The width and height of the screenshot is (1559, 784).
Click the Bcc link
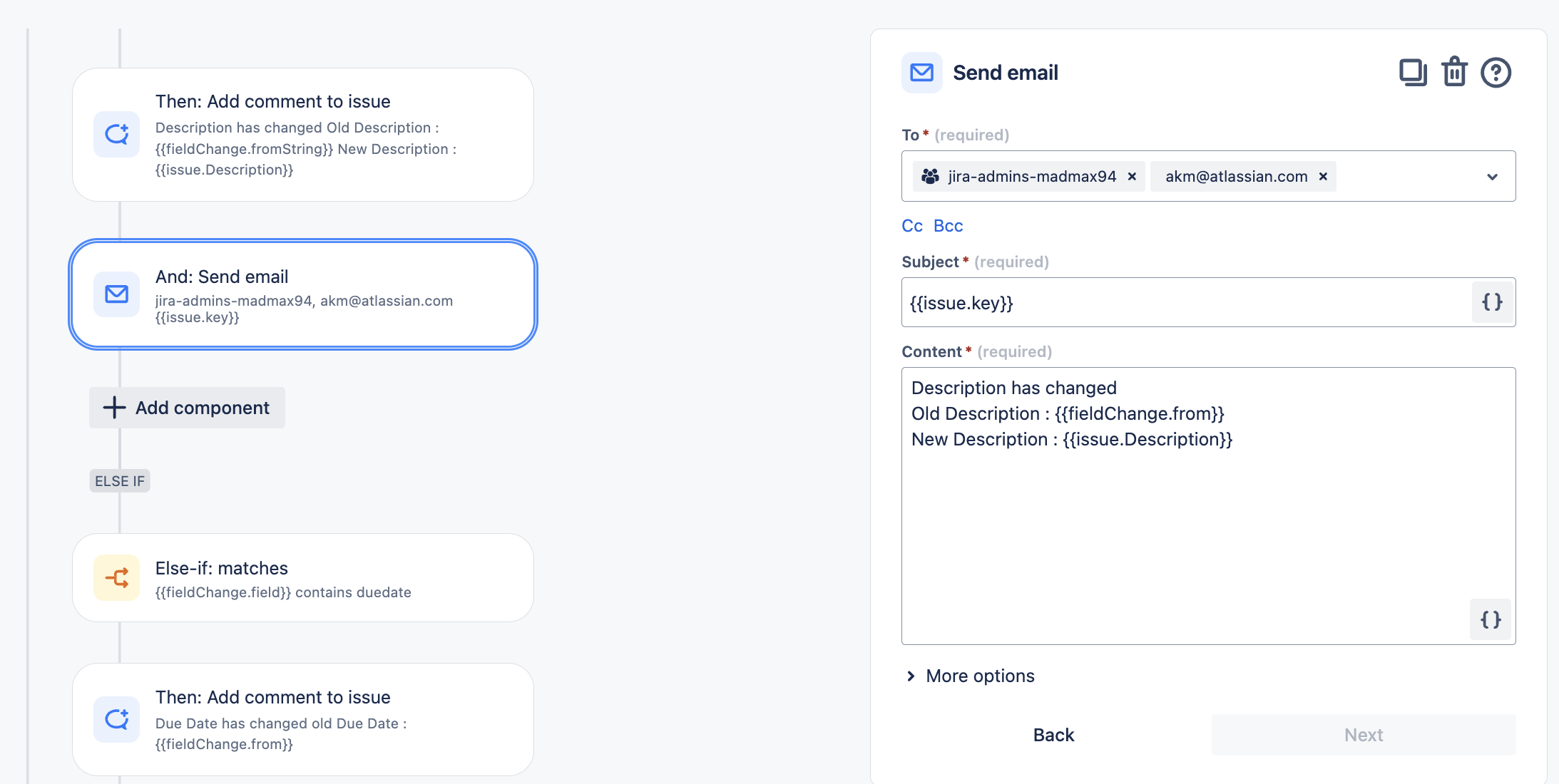click(948, 226)
